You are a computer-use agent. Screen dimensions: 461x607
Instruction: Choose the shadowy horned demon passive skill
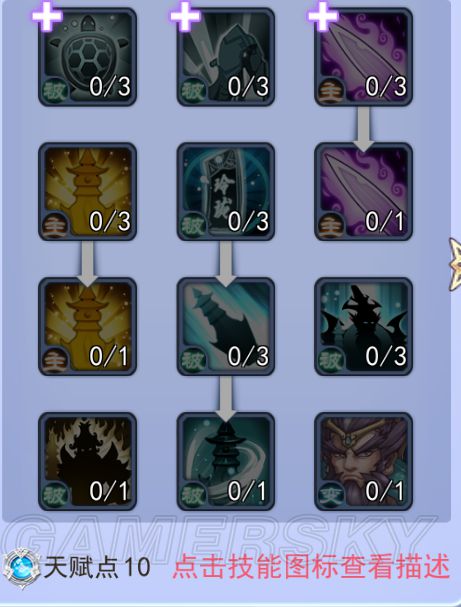tap(363, 326)
